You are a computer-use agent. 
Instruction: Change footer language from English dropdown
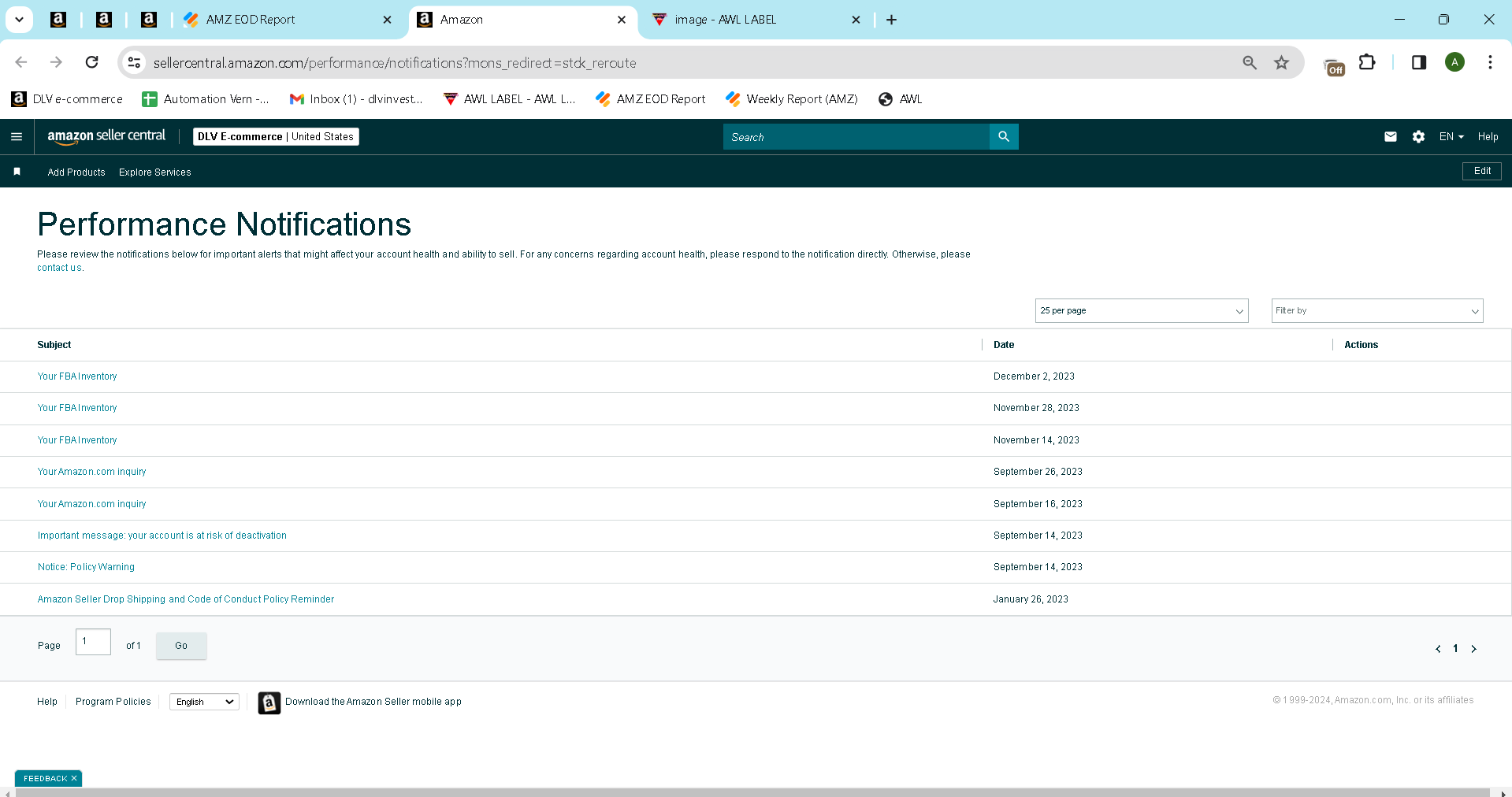(x=205, y=702)
